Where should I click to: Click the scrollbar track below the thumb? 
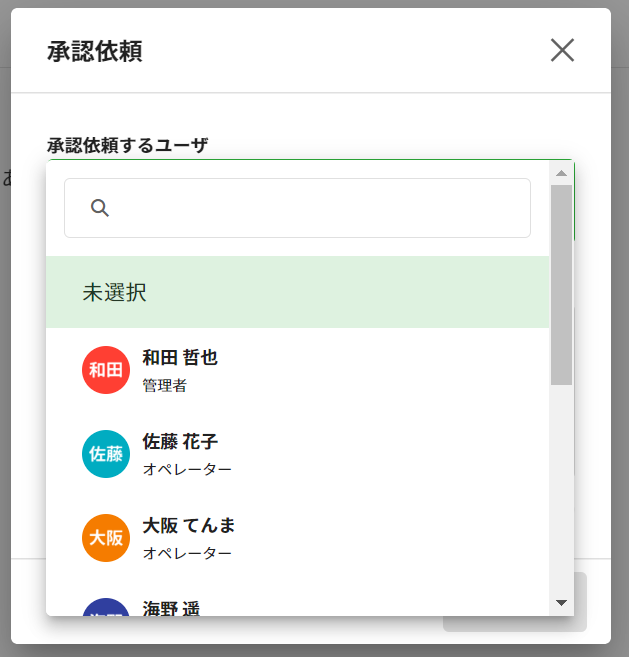click(561, 490)
